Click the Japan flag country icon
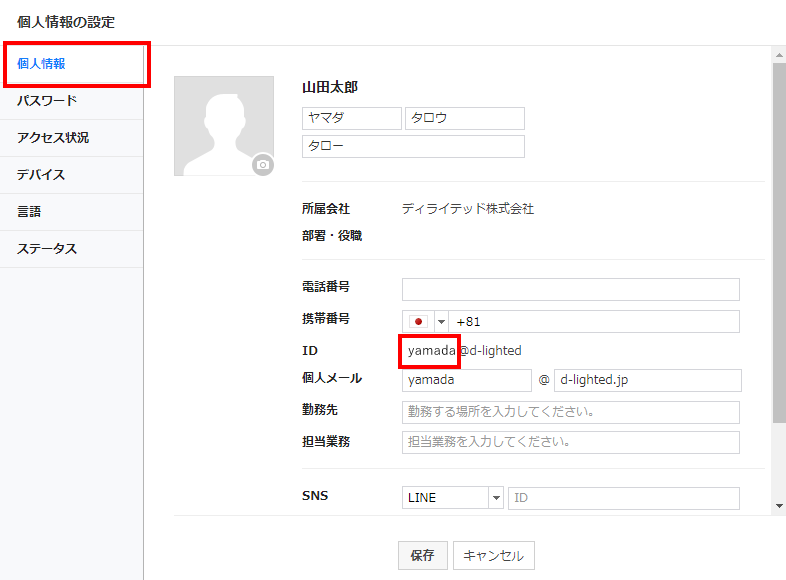 419,322
